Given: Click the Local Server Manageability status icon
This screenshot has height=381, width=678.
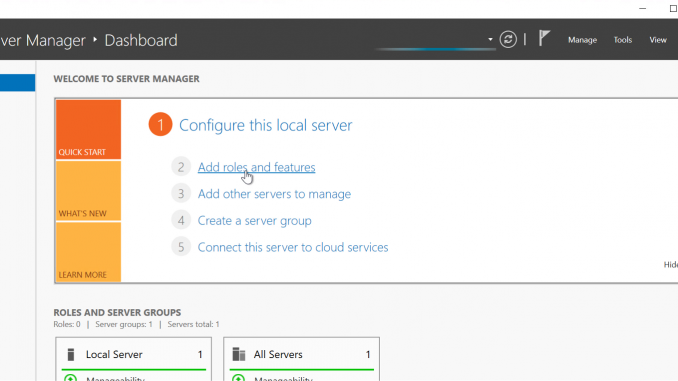Looking at the screenshot, I should tap(70, 378).
